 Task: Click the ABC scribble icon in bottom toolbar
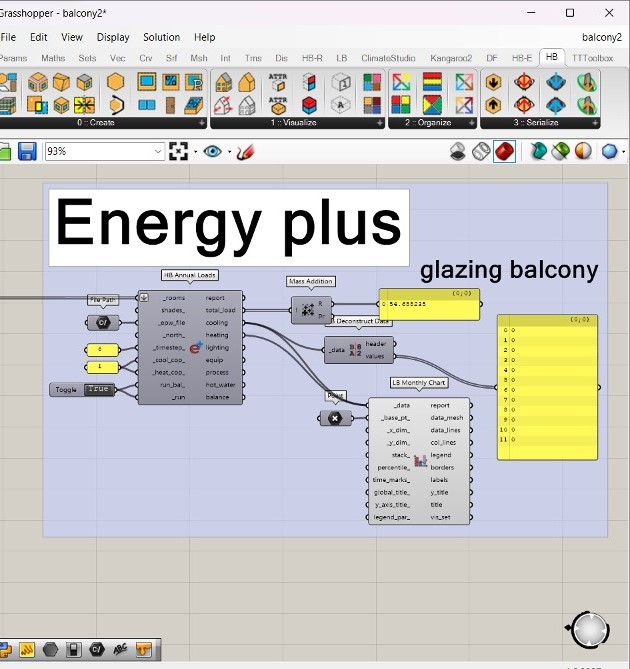pos(120,650)
